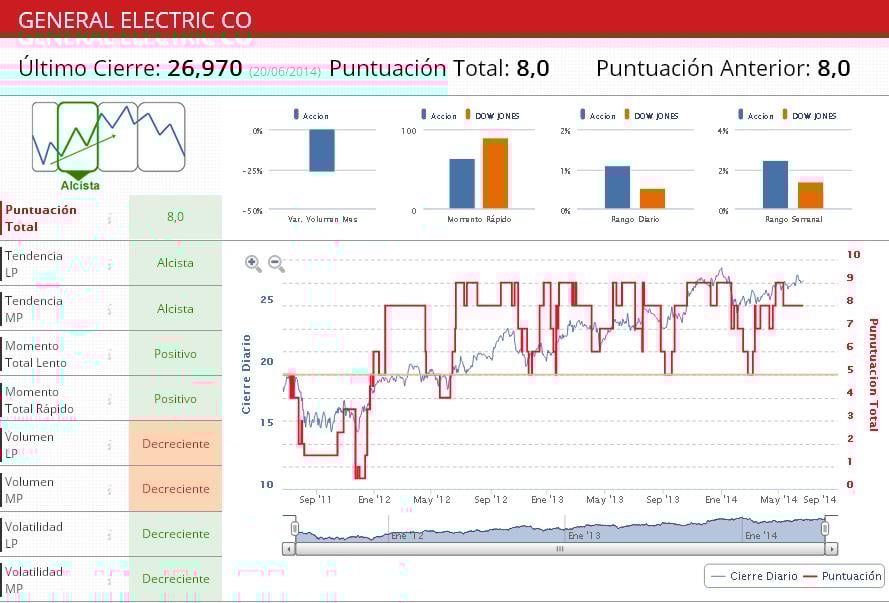Image resolution: width=889 pixels, height=603 pixels.
Task: Select the Último Cierre value 26,970
Action: pyautogui.click(x=205, y=69)
